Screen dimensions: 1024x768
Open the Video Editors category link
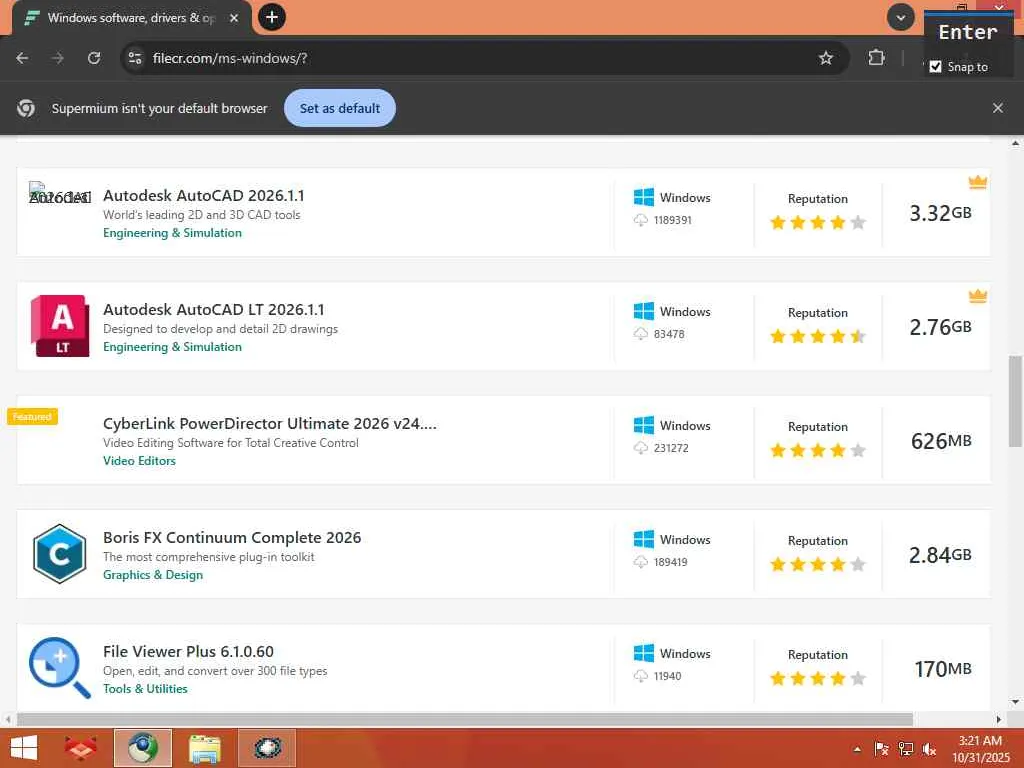[139, 461]
